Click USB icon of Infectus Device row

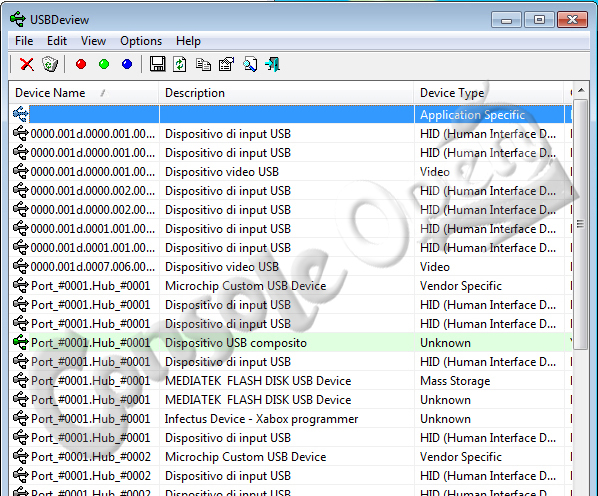click(21, 419)
